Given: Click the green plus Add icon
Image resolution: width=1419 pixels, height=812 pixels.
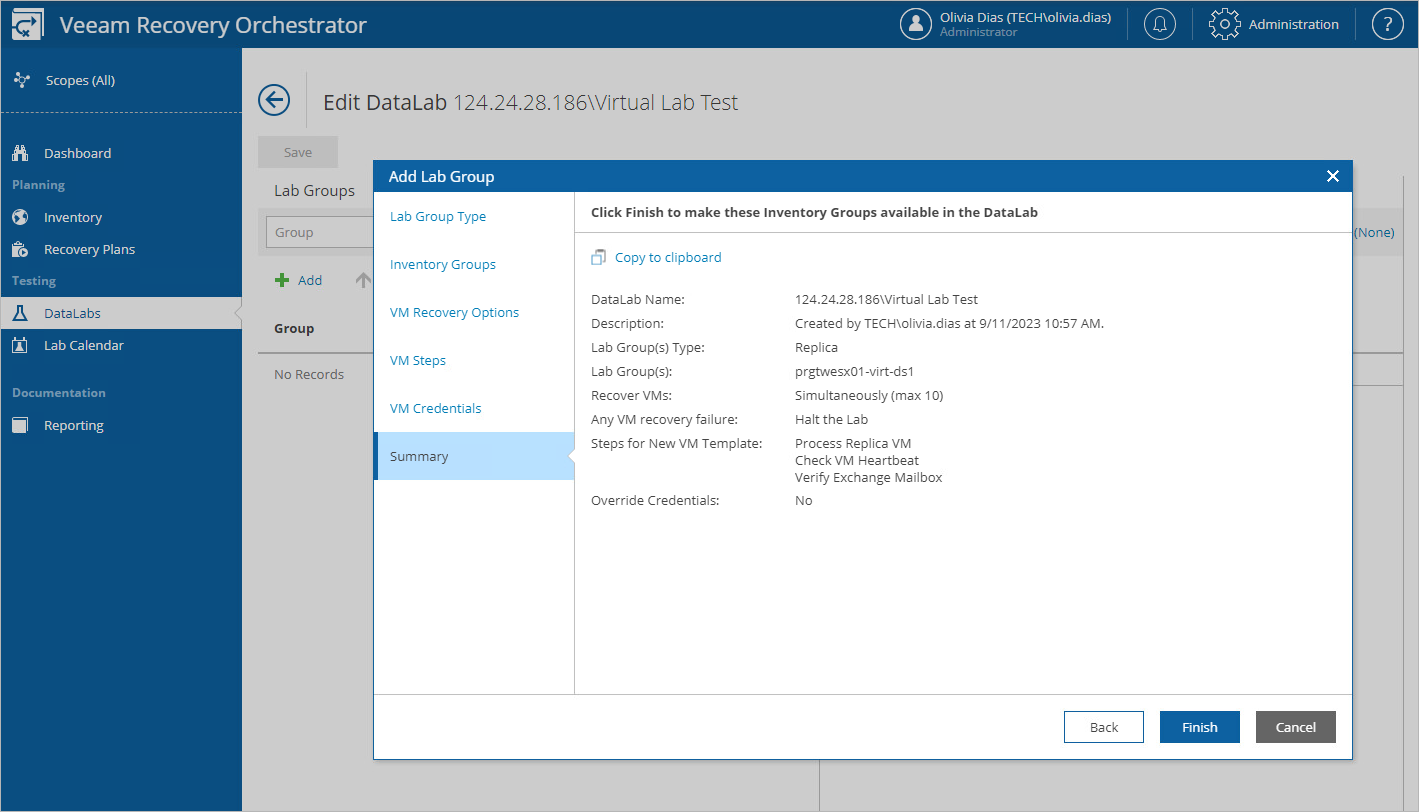Looking at the screenshot, I should 282,281.
